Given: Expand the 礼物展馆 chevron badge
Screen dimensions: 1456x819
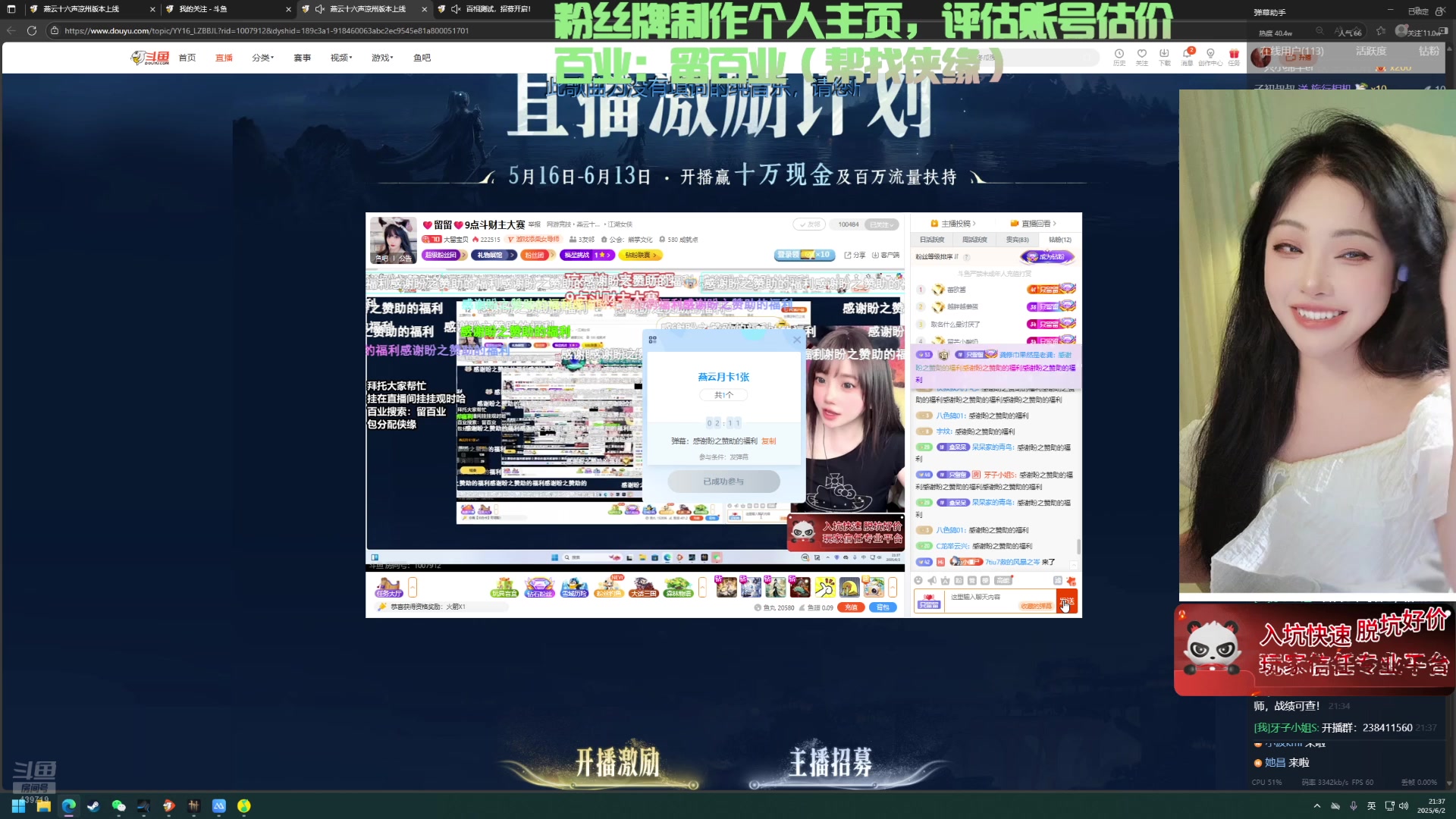Looking at the screenshot, I should pos(494,256).
